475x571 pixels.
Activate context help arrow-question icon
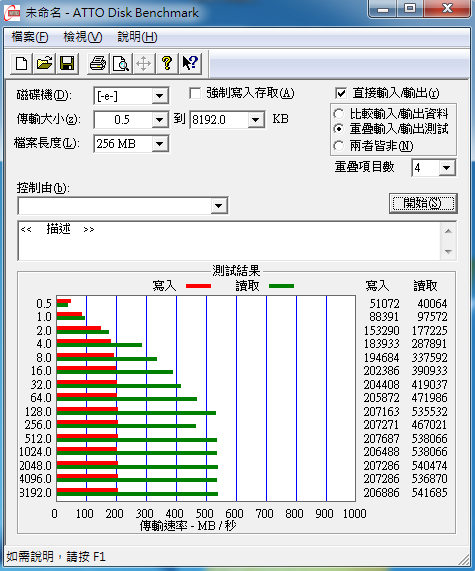(x=190, y=63)
